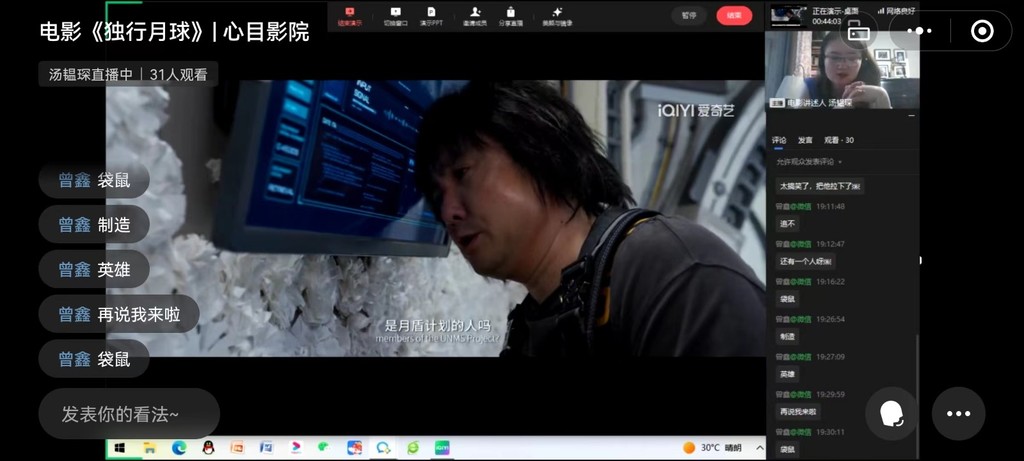Open the 演示PPT presentation option
1024x461 pixels.
coord(431,16)
